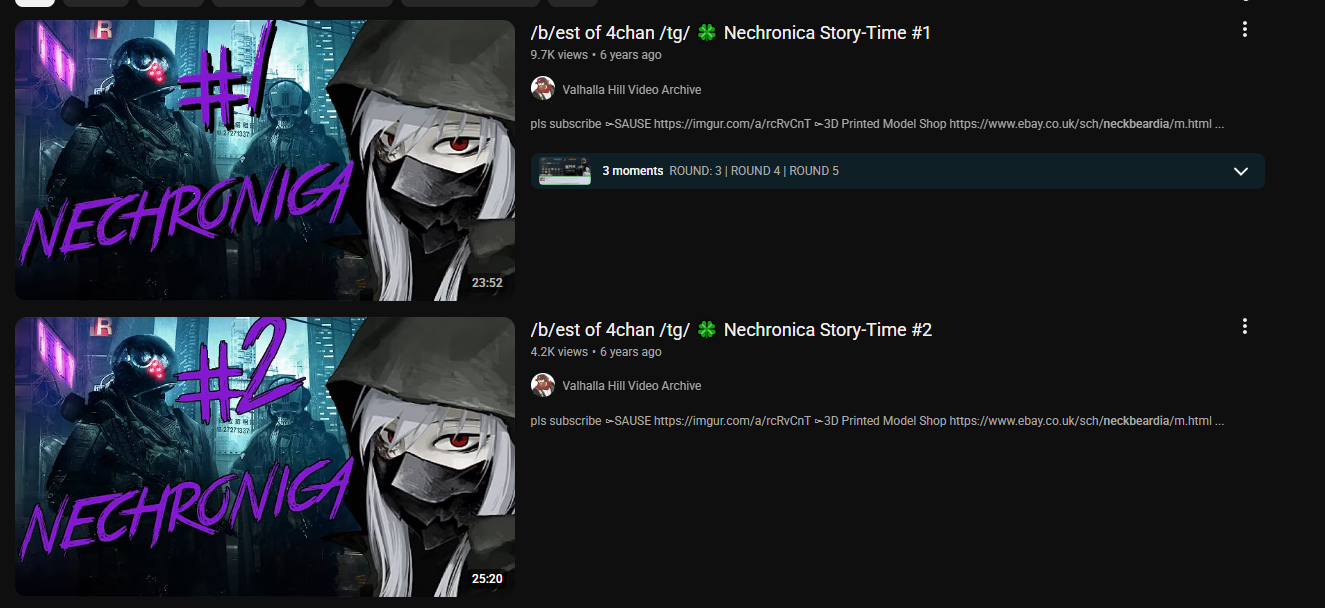Visit Valhalla Hill Video Archive channel from first video
Viewport: 1325px width, 608px height.
click(x=632, y=89)
